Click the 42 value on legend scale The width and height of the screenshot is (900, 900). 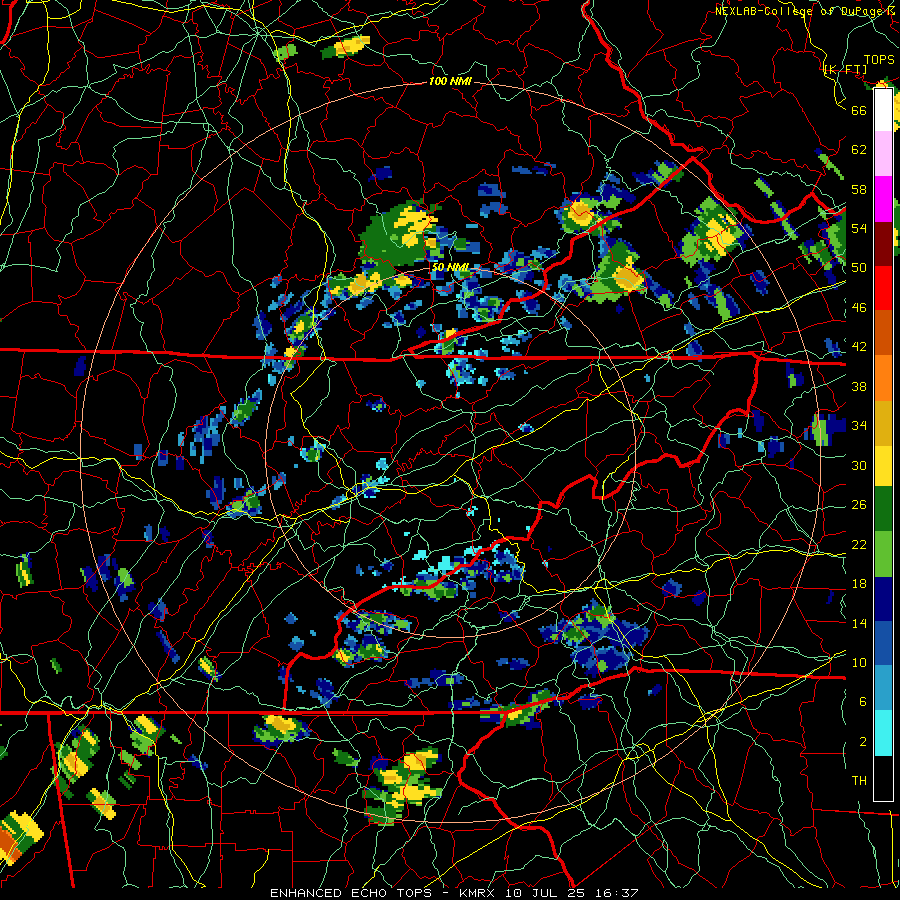coord(859,347)
